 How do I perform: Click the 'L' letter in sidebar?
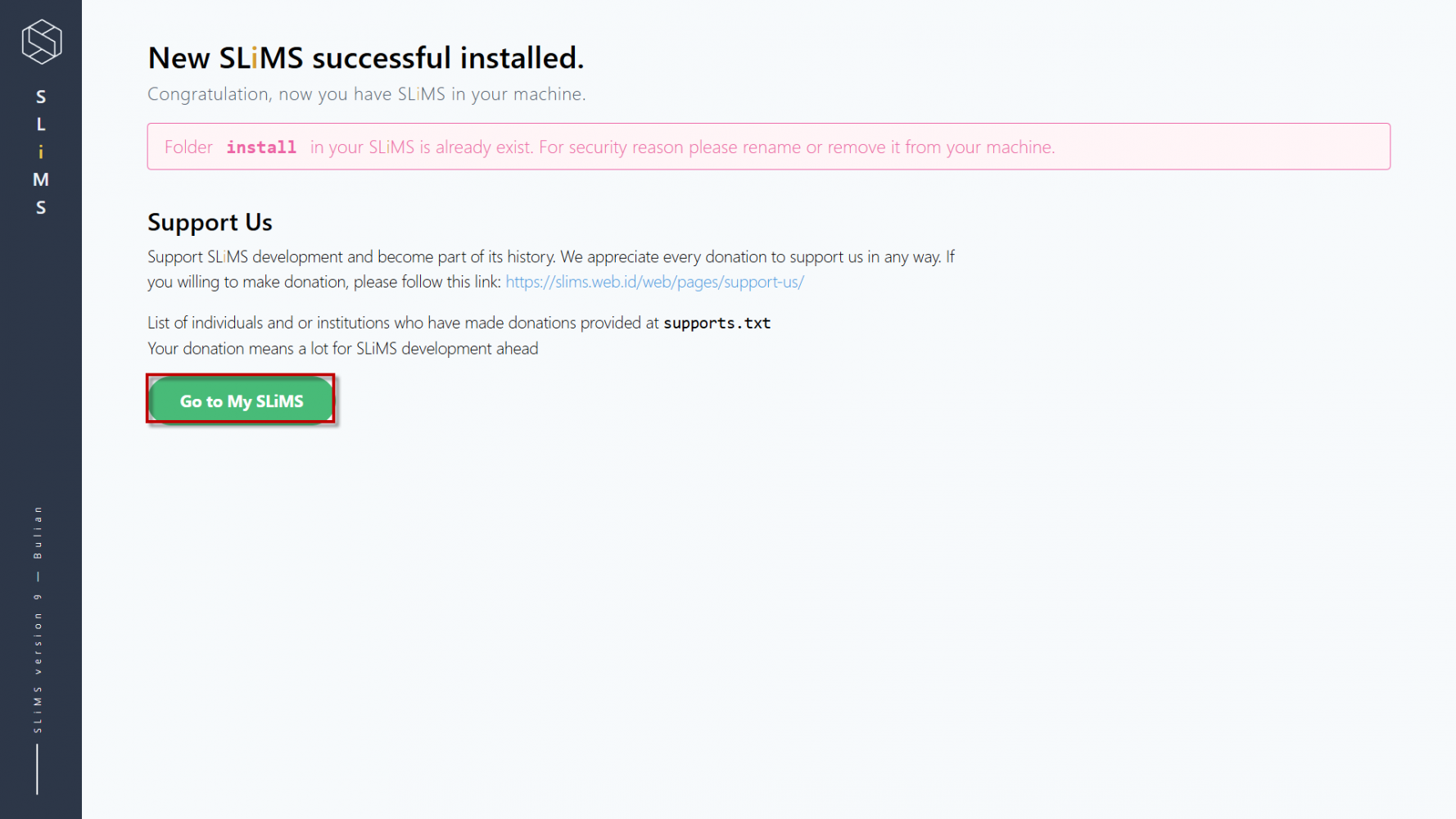(x=41, y=124)
